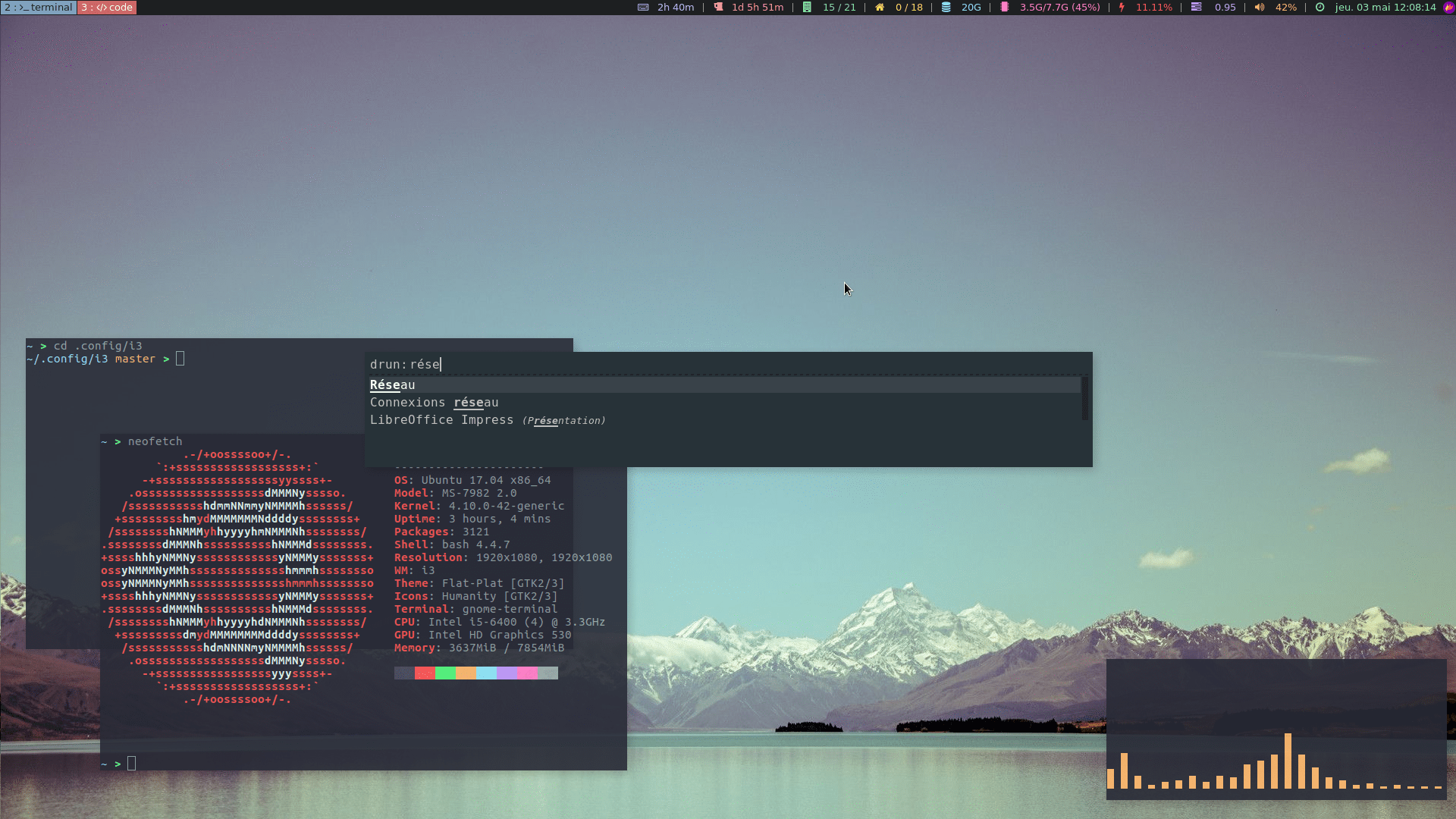Viewport: 1456px width, 819px height.
Task: Switch to workspace 2 terminal tab
Action: tap(38, 7)
